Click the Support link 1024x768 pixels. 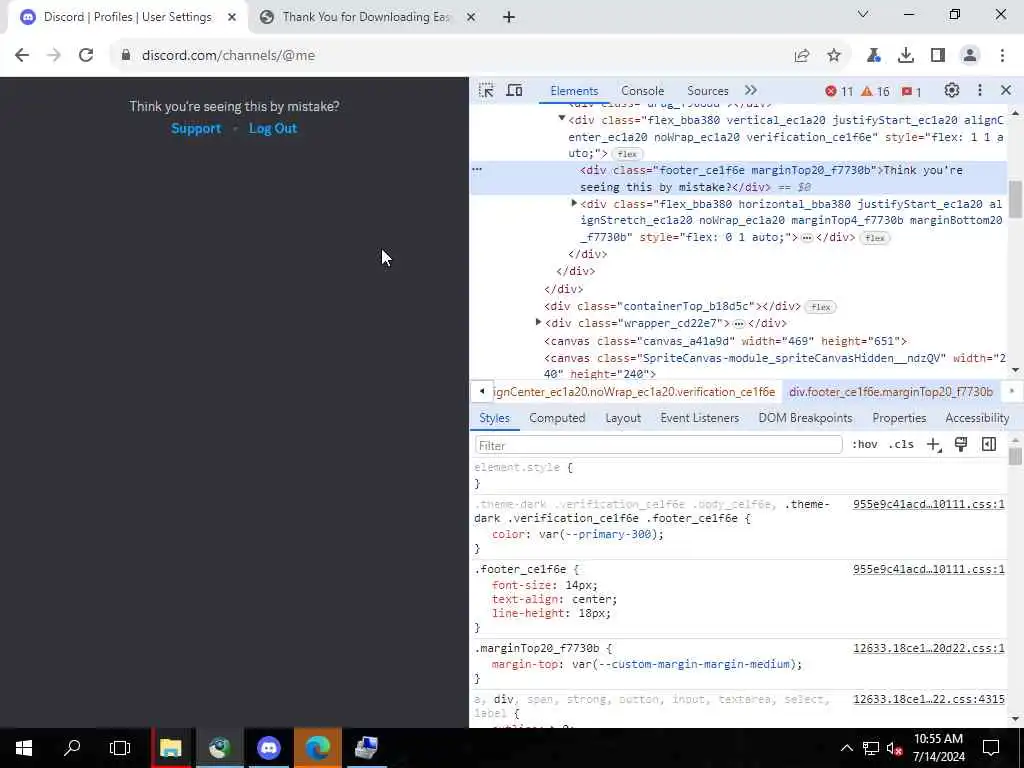(x=196, y=129)
